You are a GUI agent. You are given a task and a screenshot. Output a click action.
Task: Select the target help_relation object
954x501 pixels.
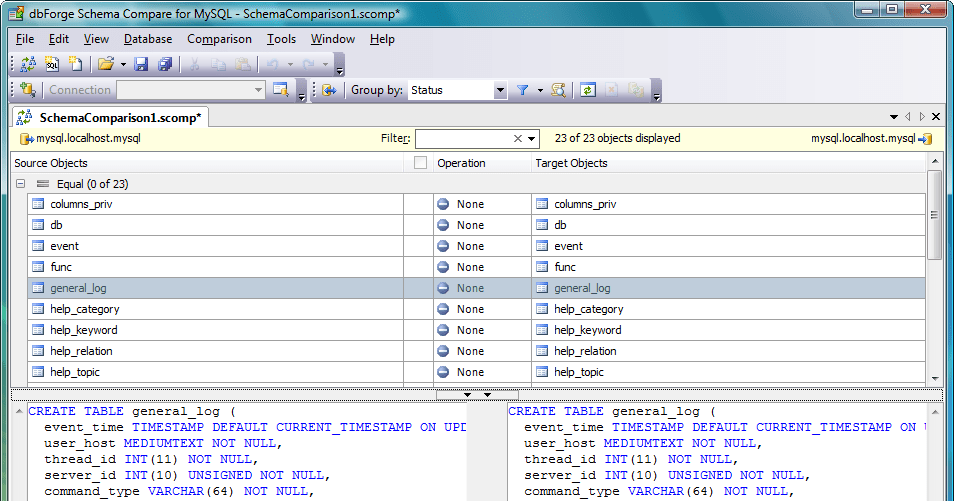[x=728, y=351]
